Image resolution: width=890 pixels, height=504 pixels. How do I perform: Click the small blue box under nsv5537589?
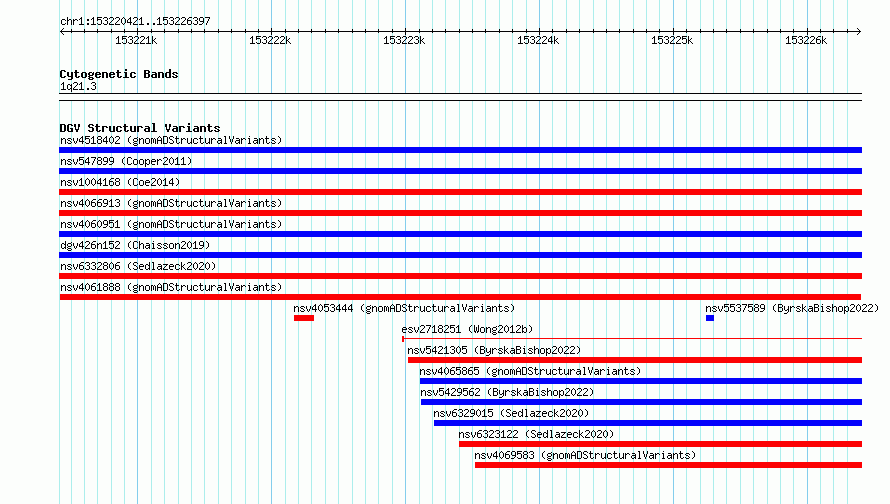tap(710, 318)
